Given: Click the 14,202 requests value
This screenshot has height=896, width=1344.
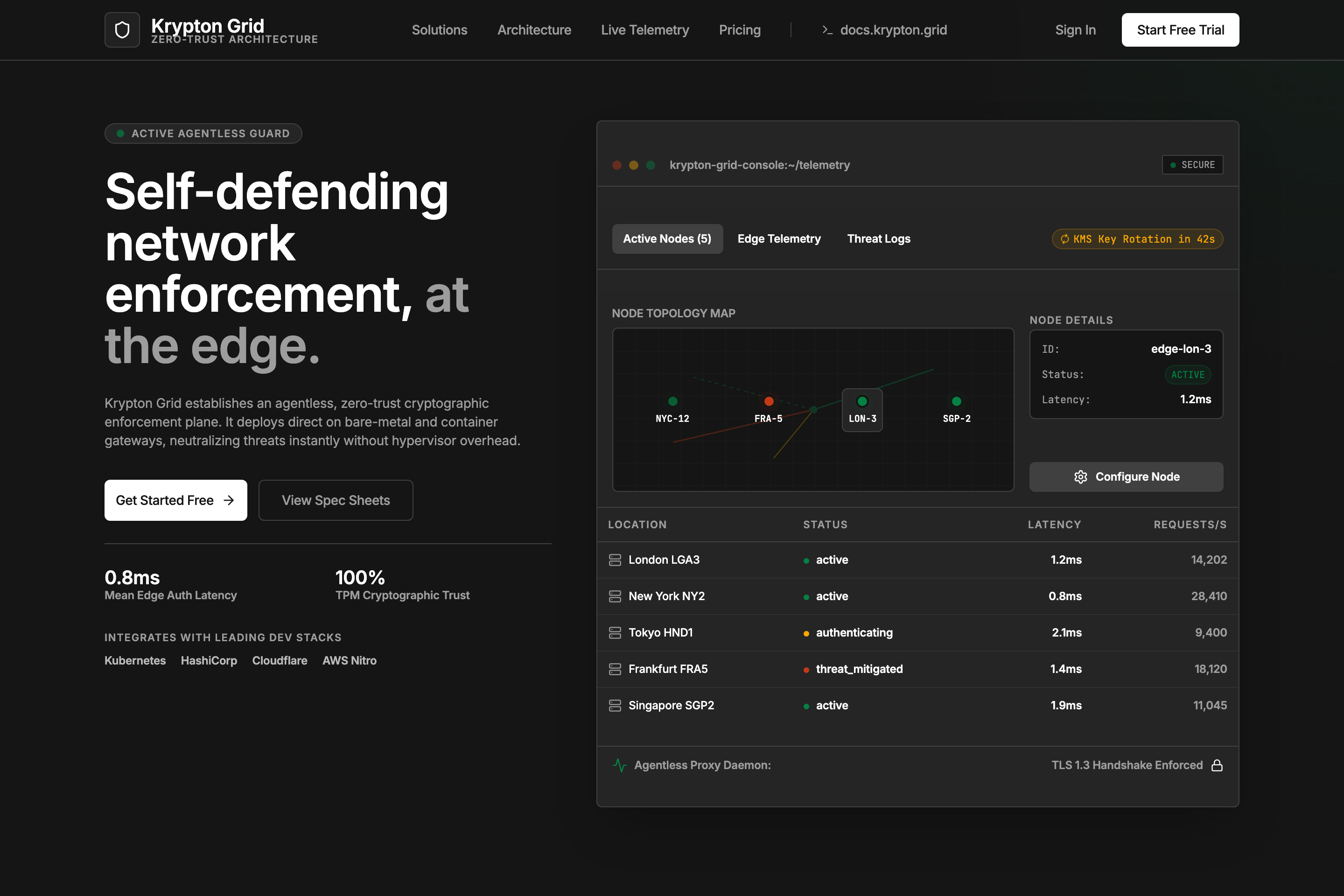Looking at the screenshot, I should pos(1209,560).
